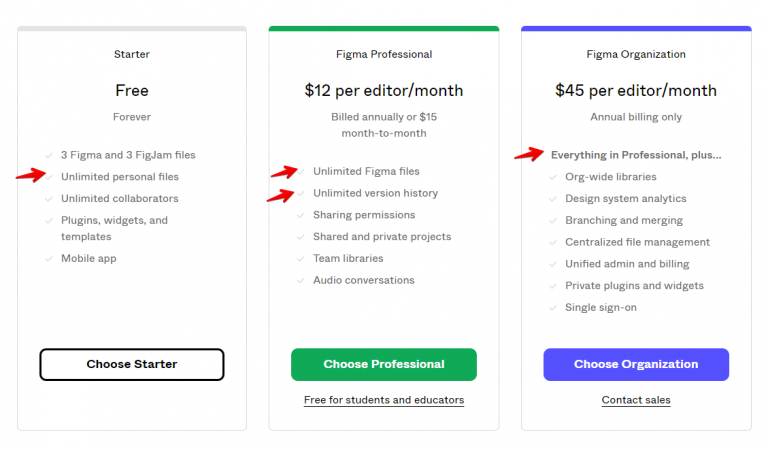Viewport: 768px width, 449px height.
Task: Click the $45 per editor/month price
Action: 636,90
